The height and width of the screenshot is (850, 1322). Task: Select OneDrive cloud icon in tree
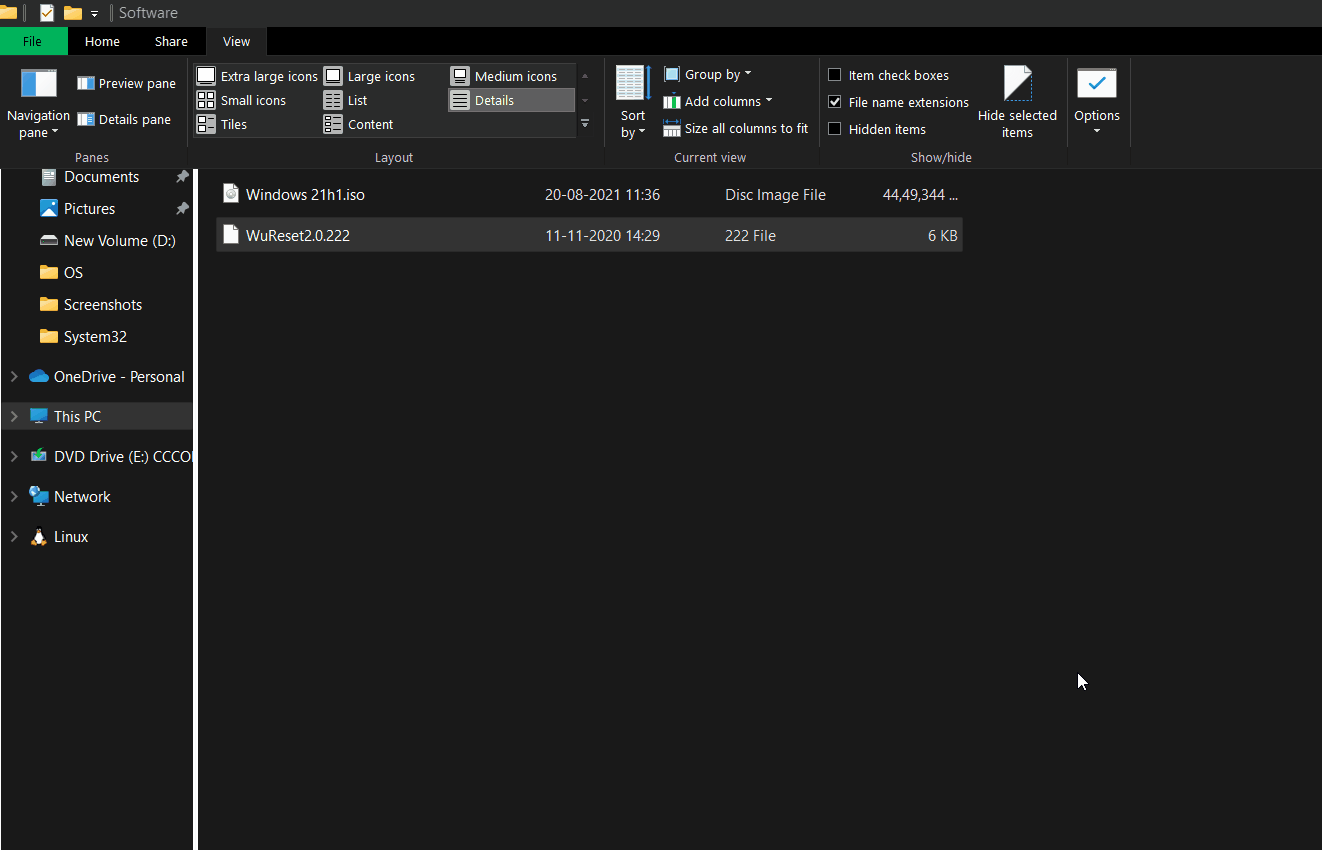click(x=39, y=377)
